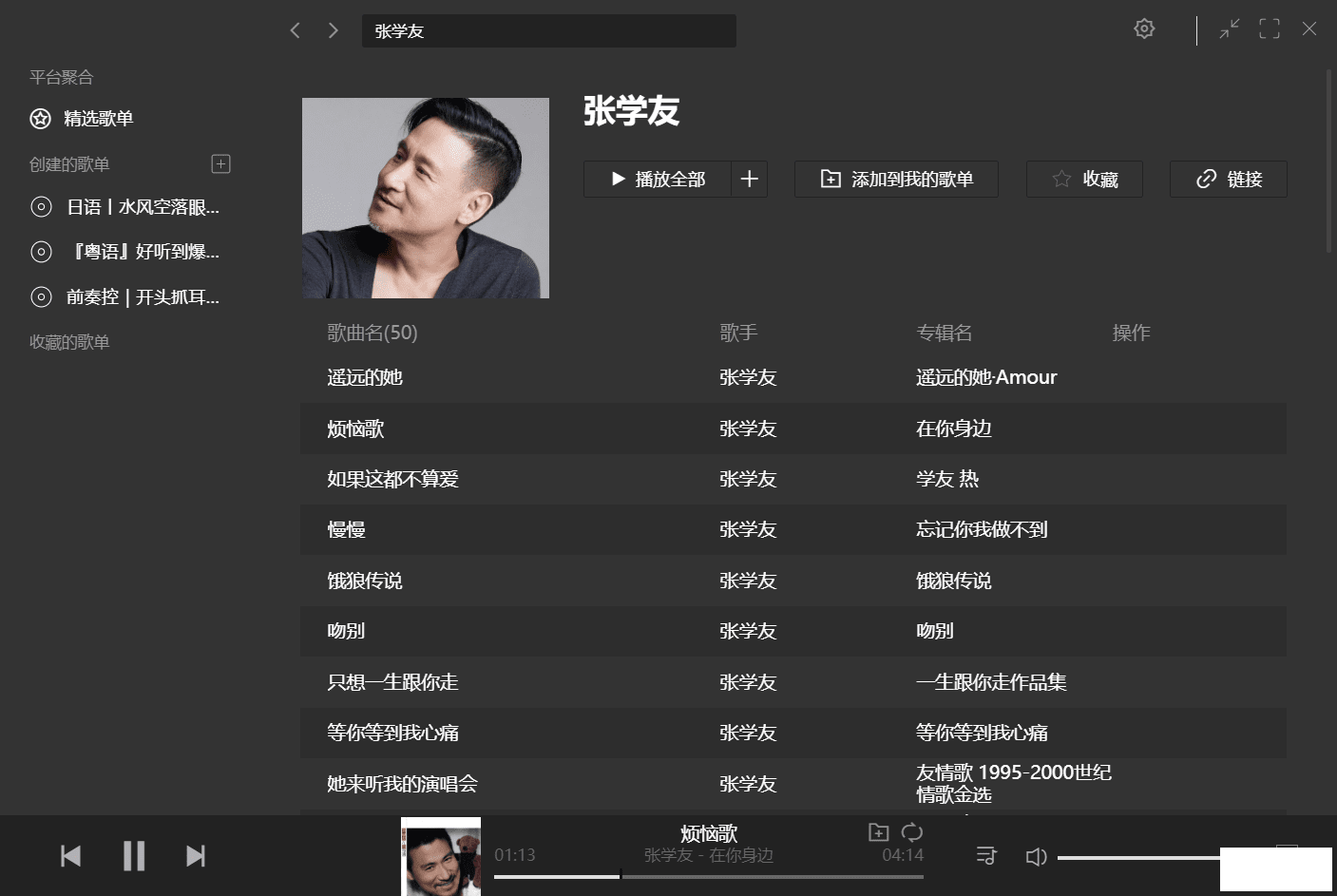Select the song 如果这都不算爱

point(392,479)
